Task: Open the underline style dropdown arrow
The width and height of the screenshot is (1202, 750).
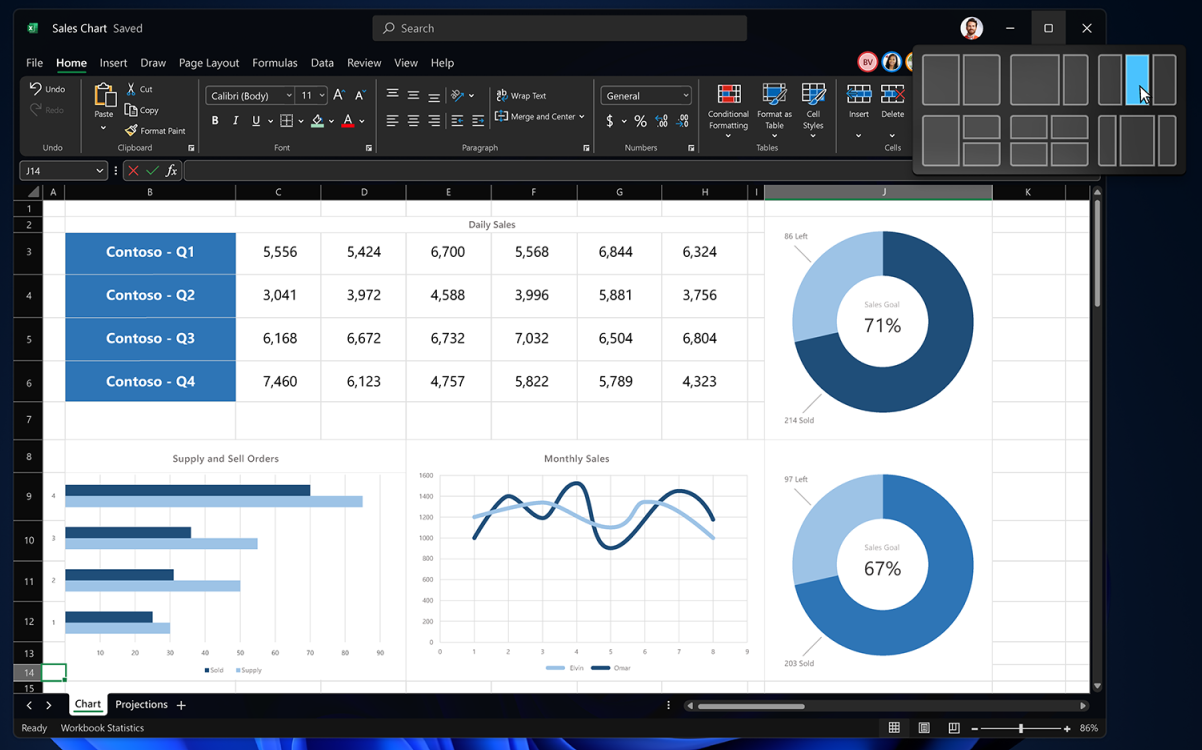Action: click(270, 122)
